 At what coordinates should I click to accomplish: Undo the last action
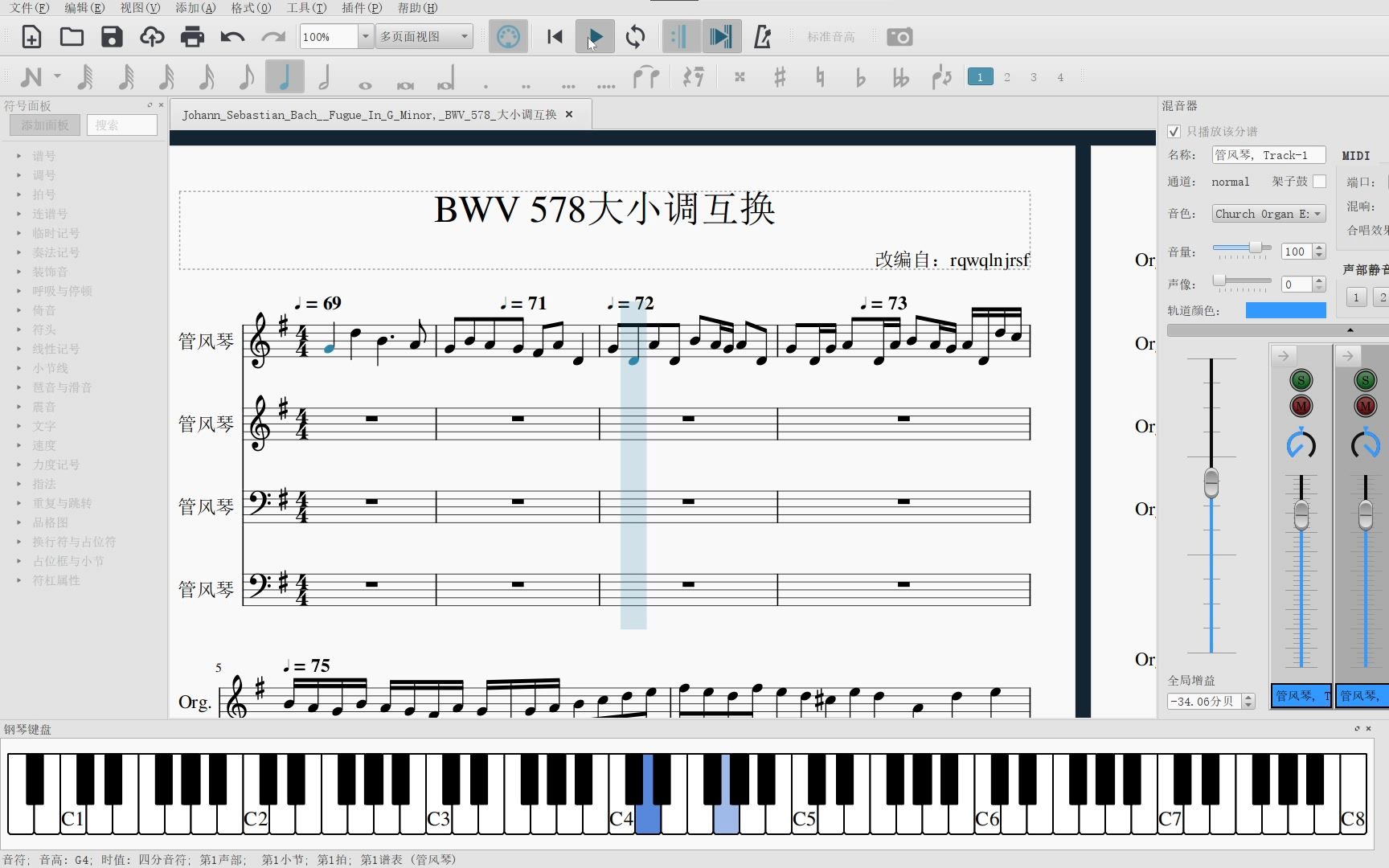point(232,37)
